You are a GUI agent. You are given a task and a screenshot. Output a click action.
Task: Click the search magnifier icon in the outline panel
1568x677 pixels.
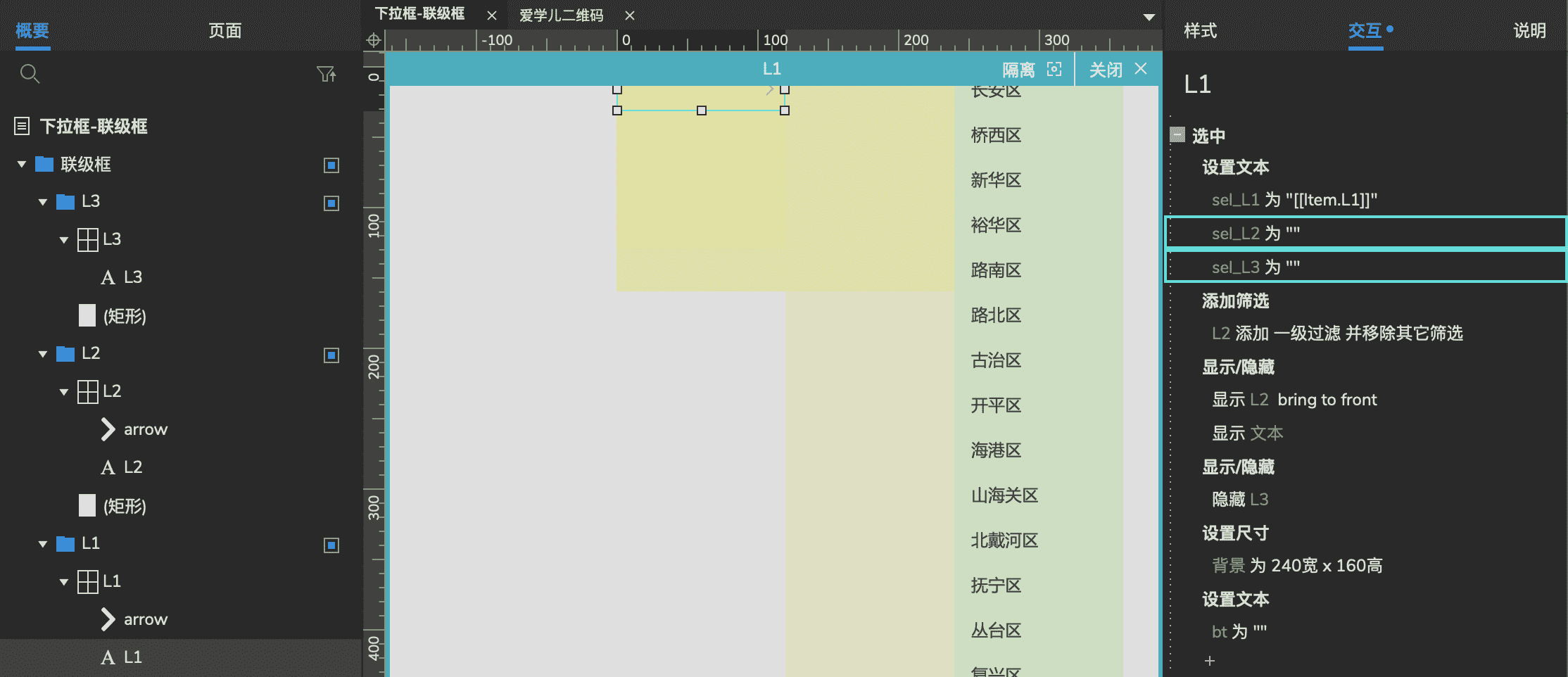pyautogui.click(x=29, y=73)
